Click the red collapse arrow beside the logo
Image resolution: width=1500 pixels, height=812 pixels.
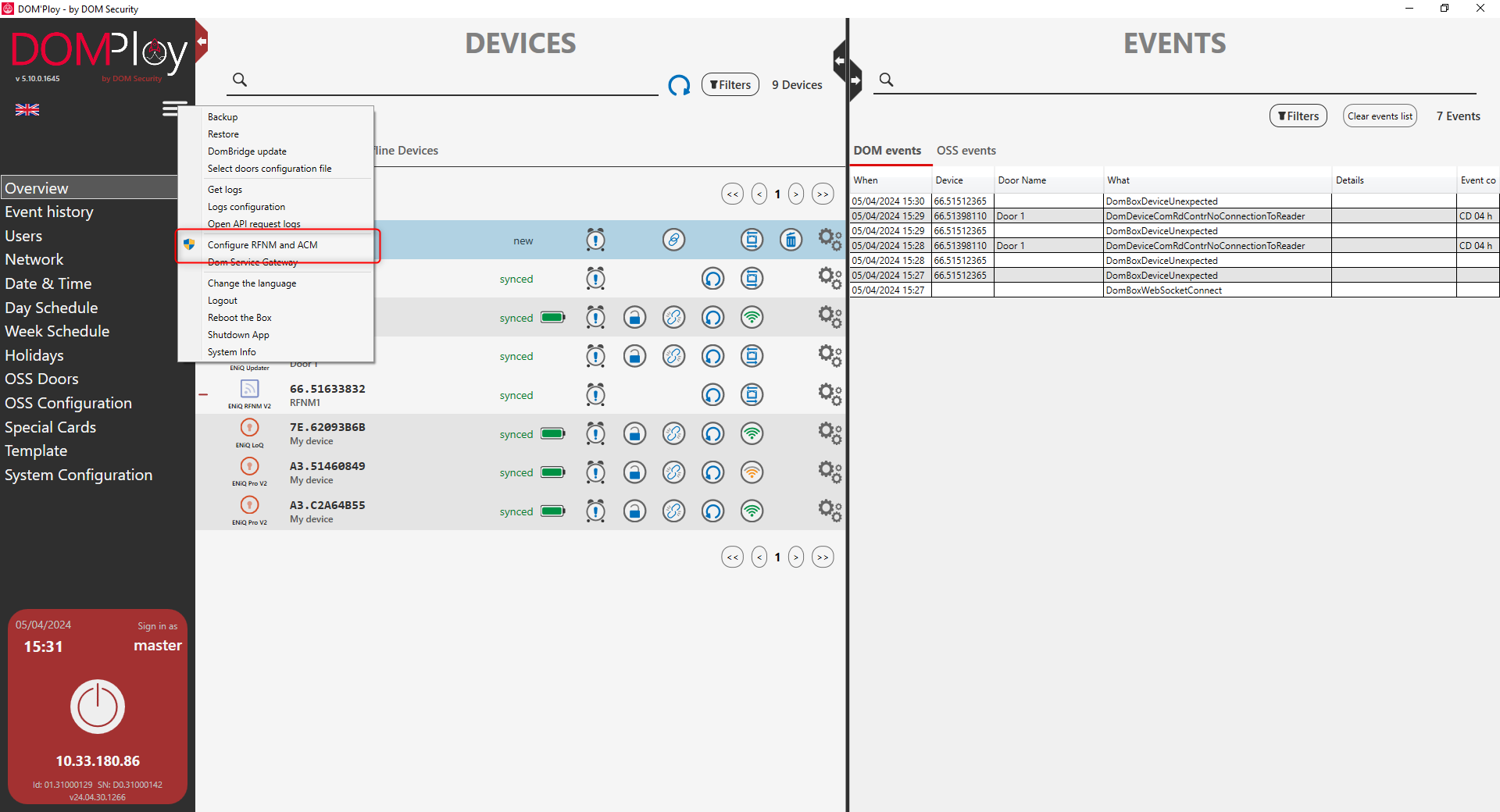click(x=202, y=41)
